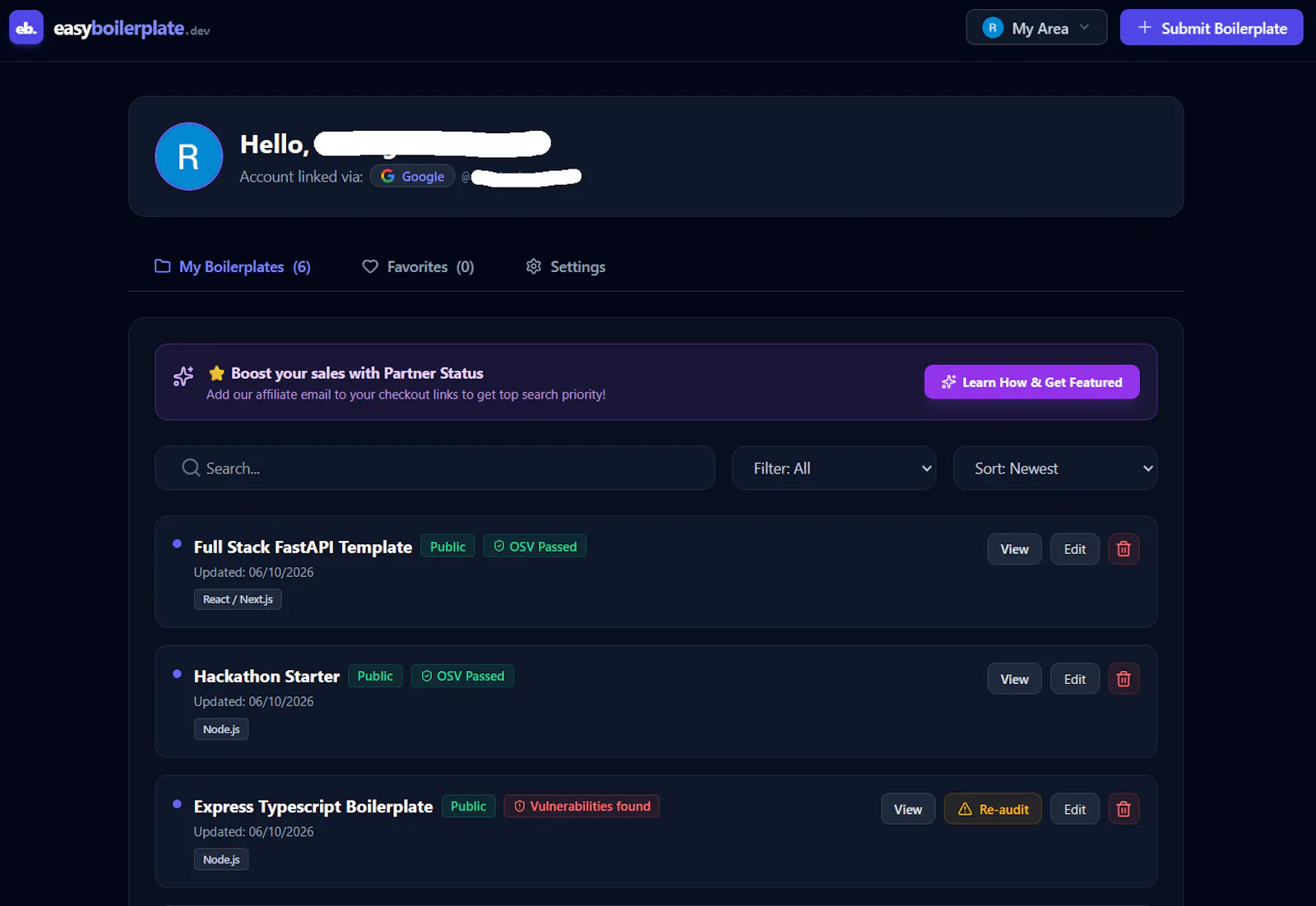This screenshot has height=906, width=1316.
Task: Click the Full Stack FastAPI Template title
Action: [x=303, y=547]
